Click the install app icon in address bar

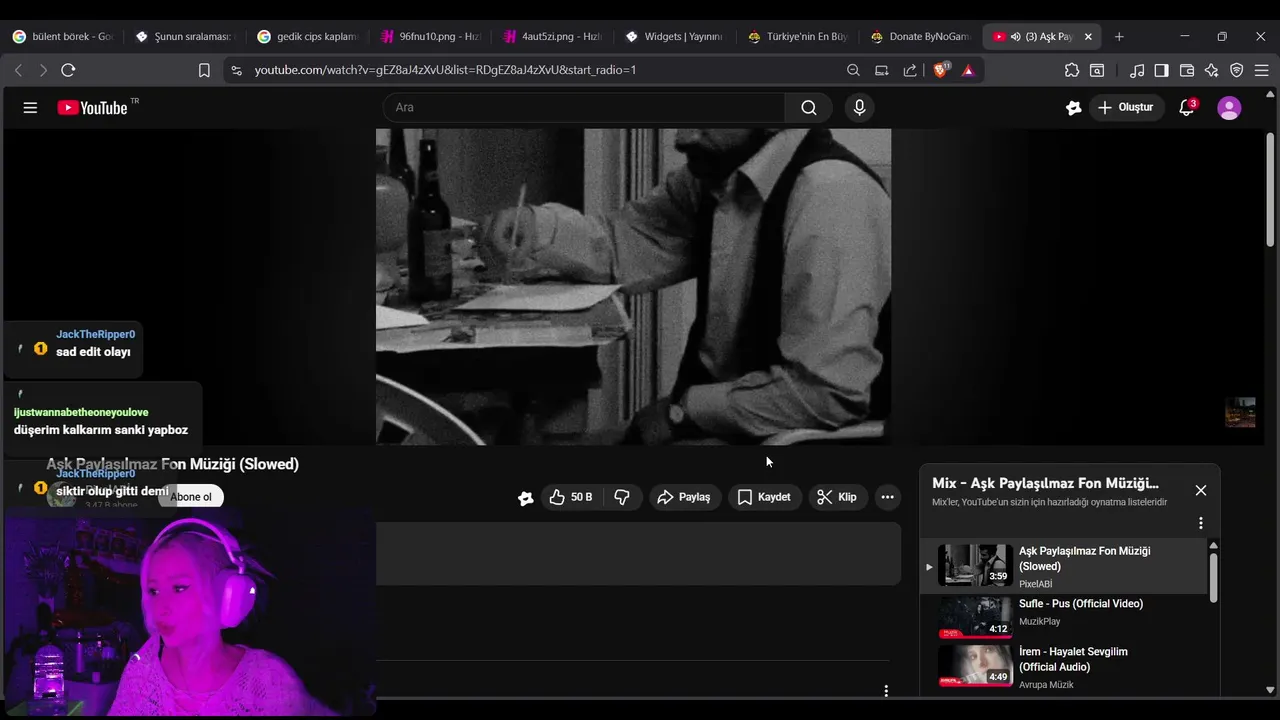(x=882, y=70)
